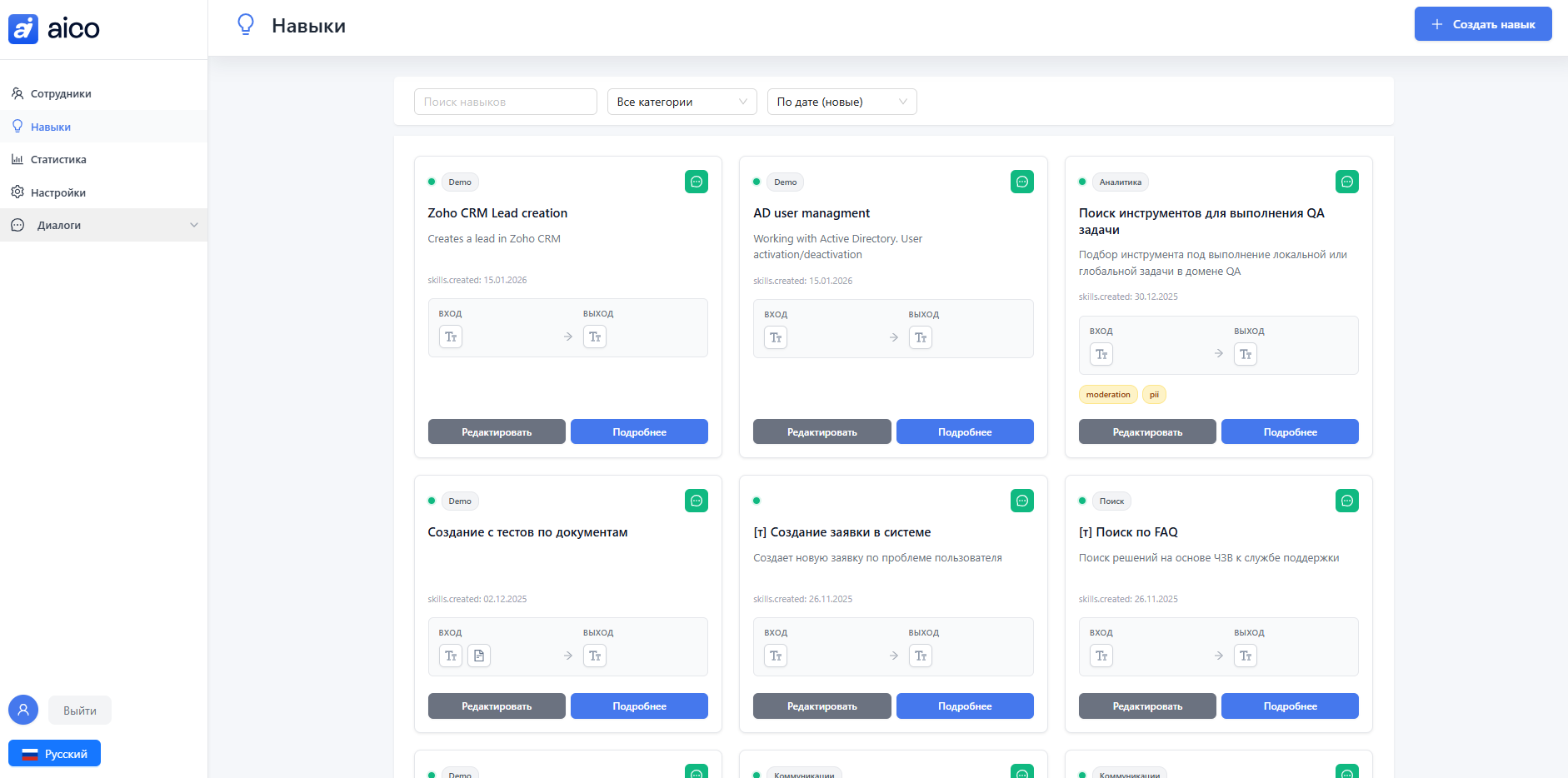Click Подробнее on Поиск инструментов QA card
The width and height of the screenshot is (1568, 778).
tap(1290, 431)
